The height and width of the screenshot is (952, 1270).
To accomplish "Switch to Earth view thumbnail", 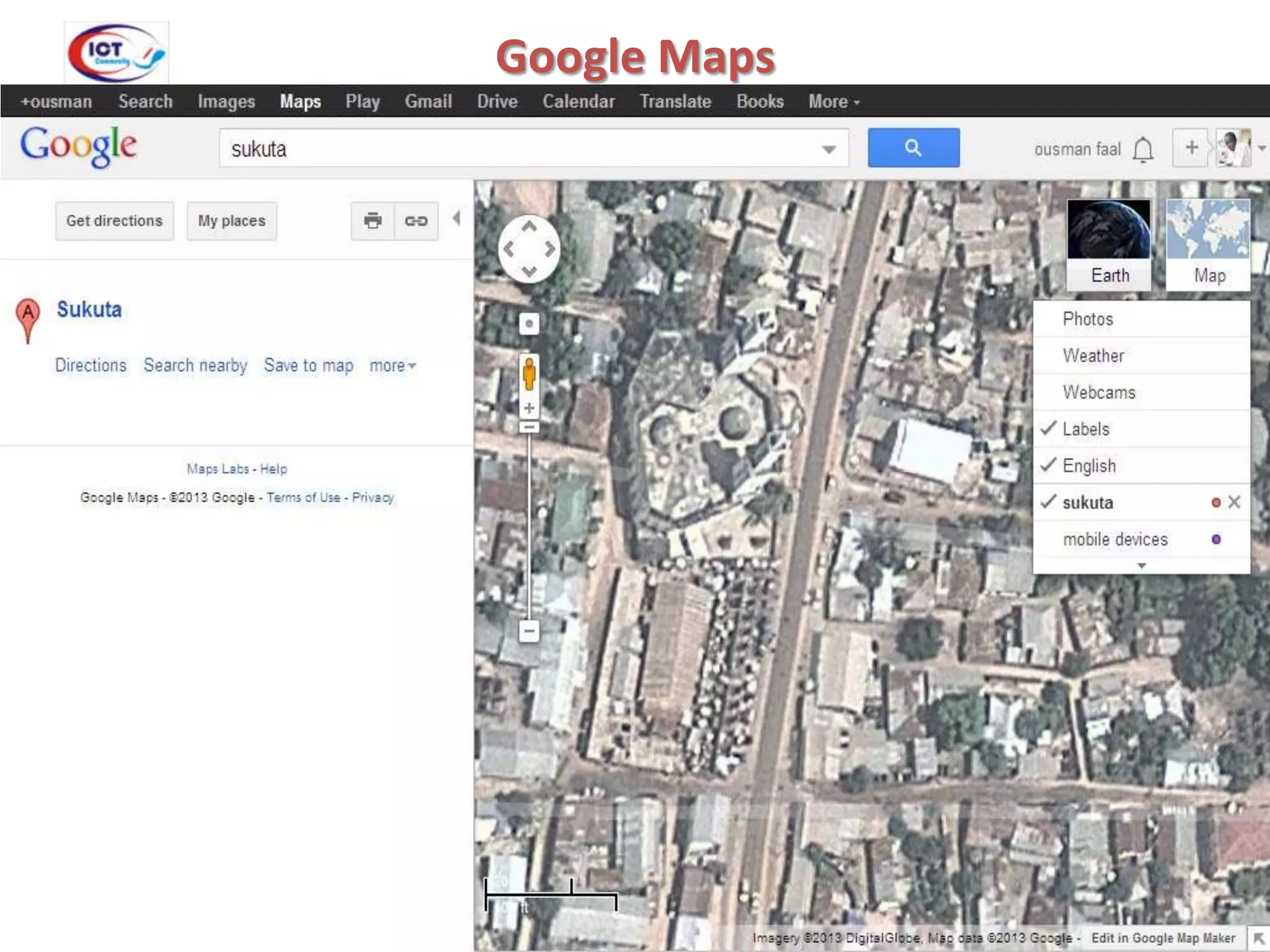I will click(1109, 244).
